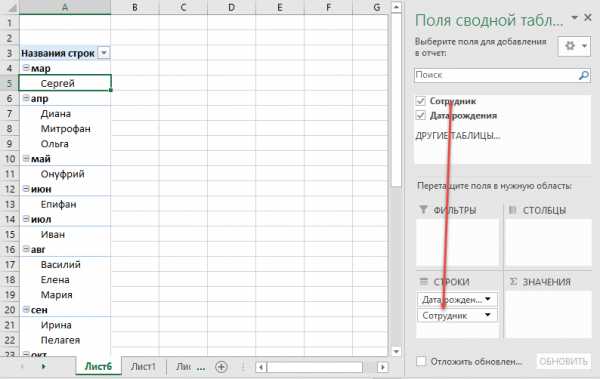
Task: Open task pane options dropdown arrow
Action: click(x=574, y=18)
